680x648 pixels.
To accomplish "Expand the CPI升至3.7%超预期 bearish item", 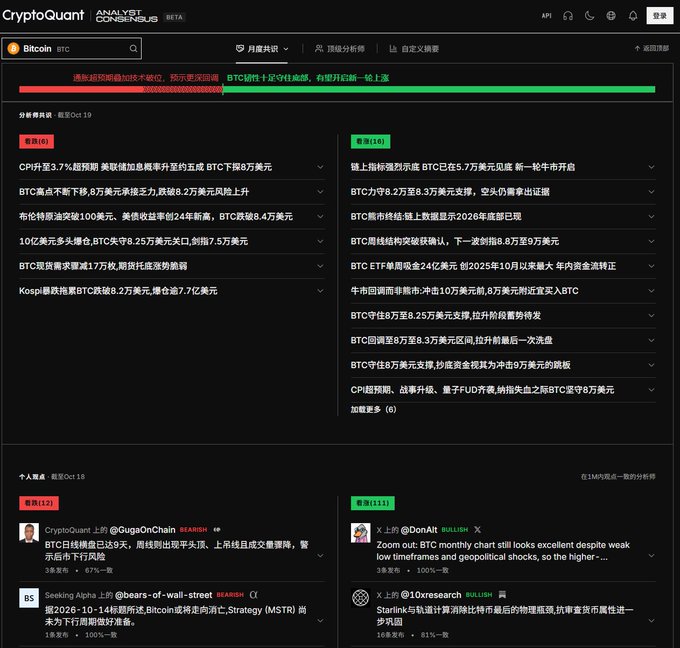I will 171,167.
